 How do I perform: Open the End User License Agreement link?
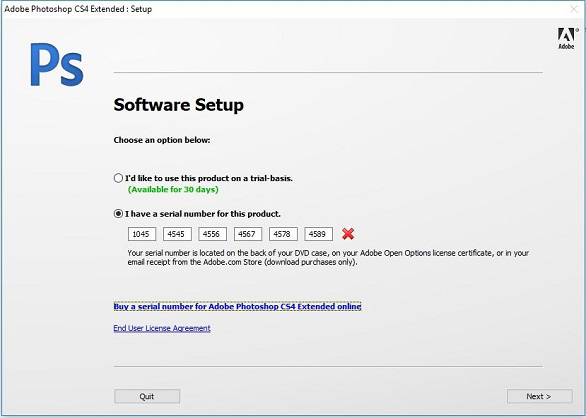coord(162,328)
